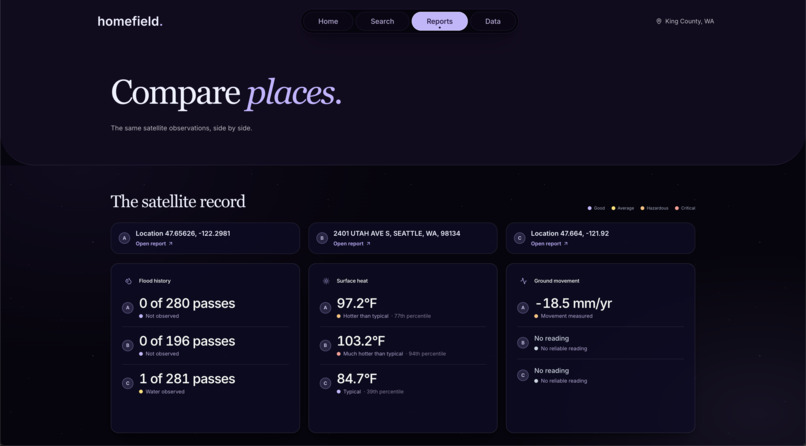Click the Location 47.65626, -122.2981 title
This screenshot has height=446, width=806.
(183, 233)
